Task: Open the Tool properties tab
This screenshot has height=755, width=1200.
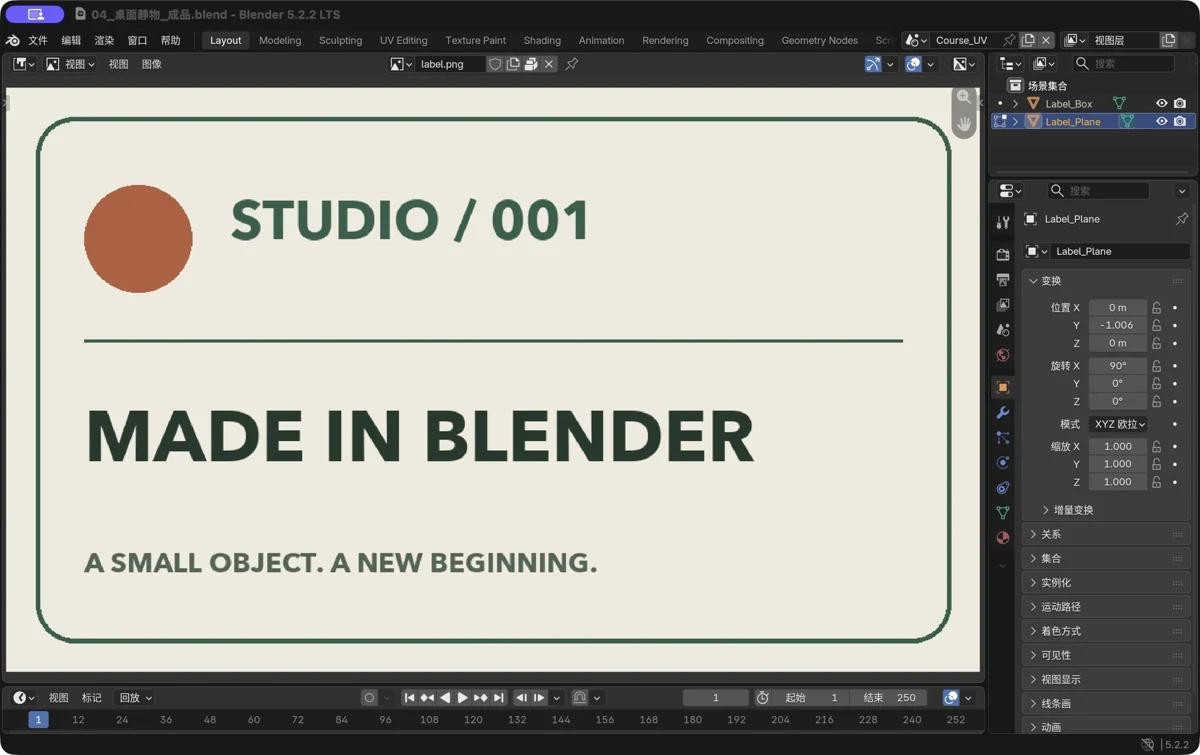Action: pos(1003,223)
